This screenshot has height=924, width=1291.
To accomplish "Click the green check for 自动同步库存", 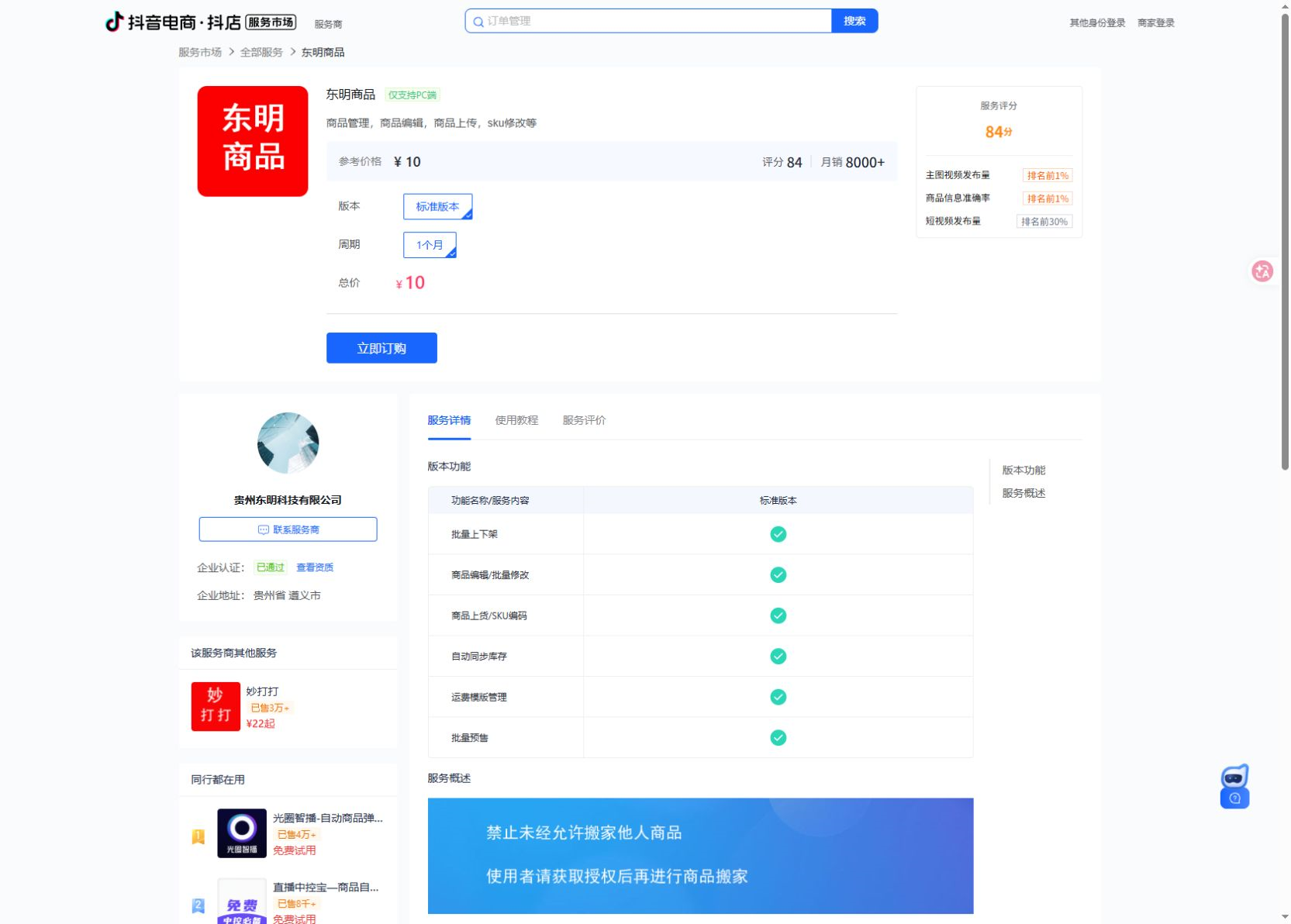I will click(x=778, y=657).
